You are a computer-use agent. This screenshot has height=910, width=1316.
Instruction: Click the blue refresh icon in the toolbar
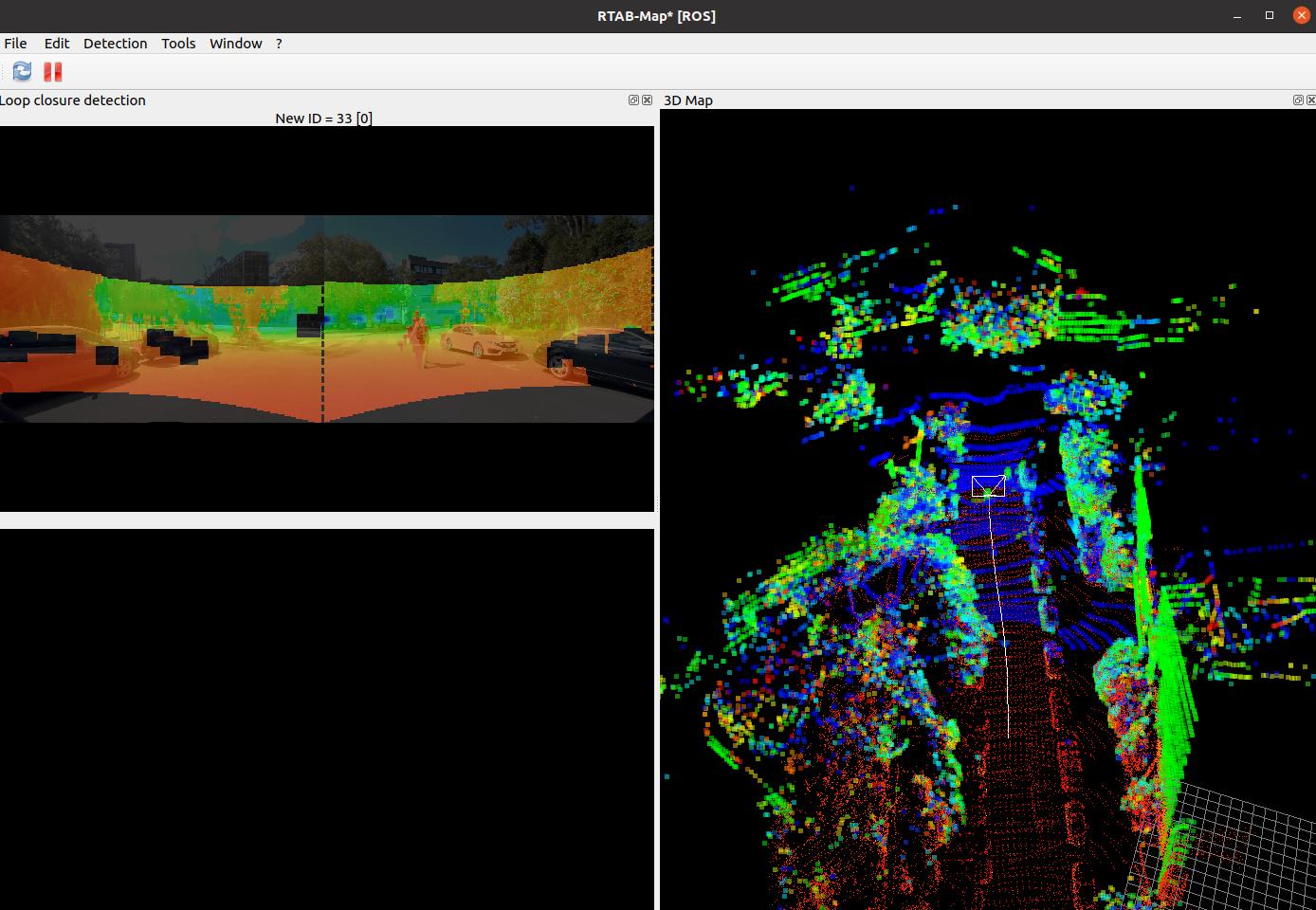(x=22, y=71)
